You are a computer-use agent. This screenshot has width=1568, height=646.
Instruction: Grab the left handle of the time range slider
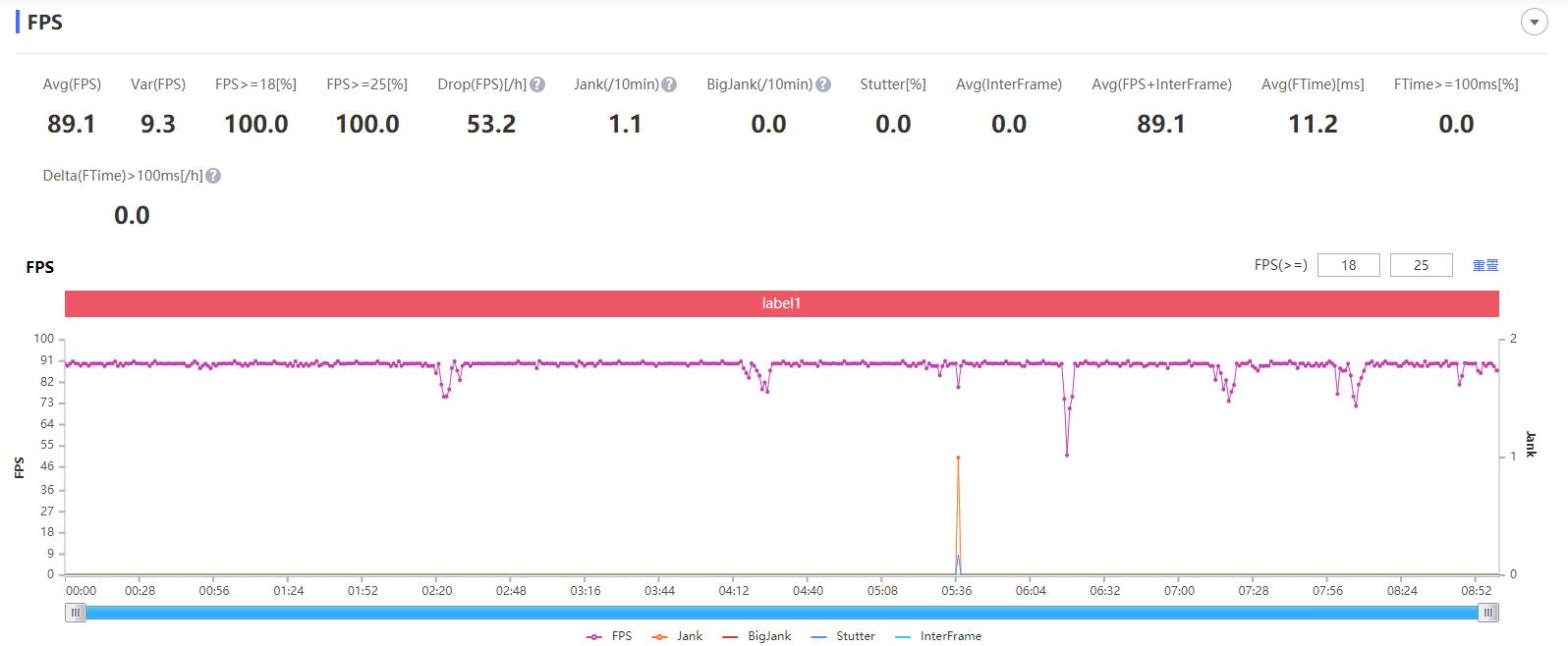tap(76, 613)
